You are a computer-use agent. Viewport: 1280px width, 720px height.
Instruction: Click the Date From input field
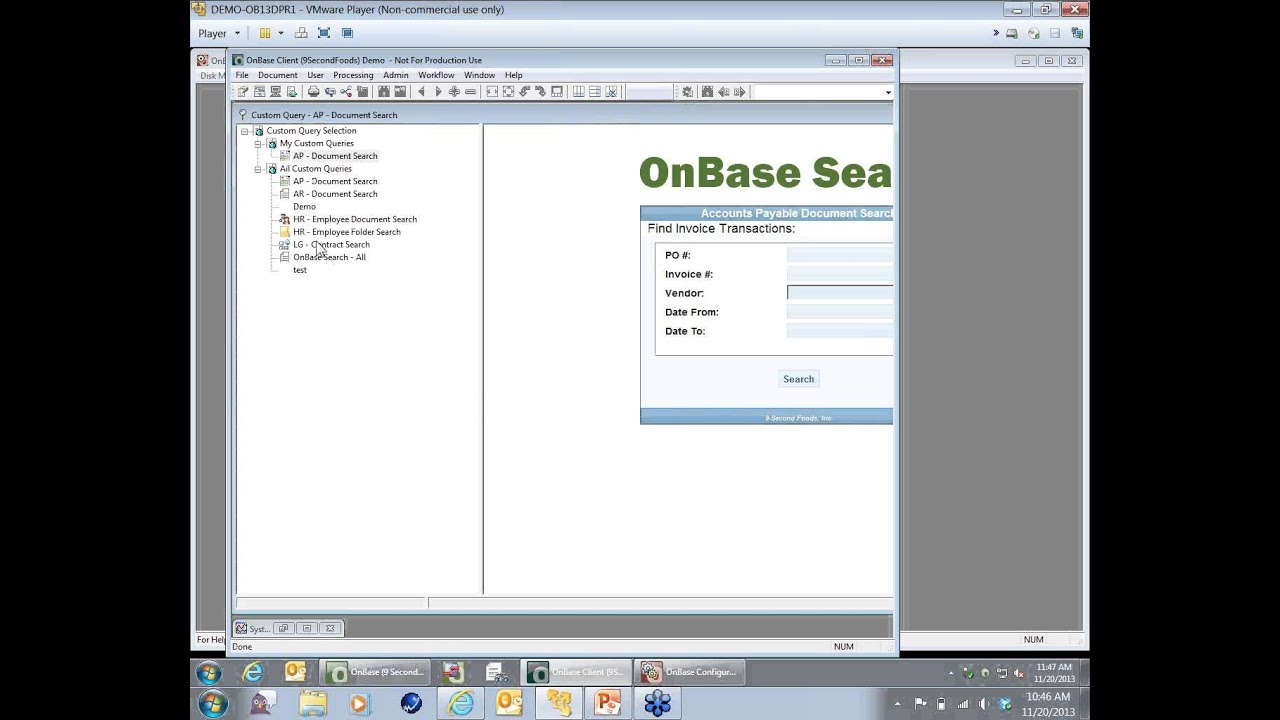point(840,312)
